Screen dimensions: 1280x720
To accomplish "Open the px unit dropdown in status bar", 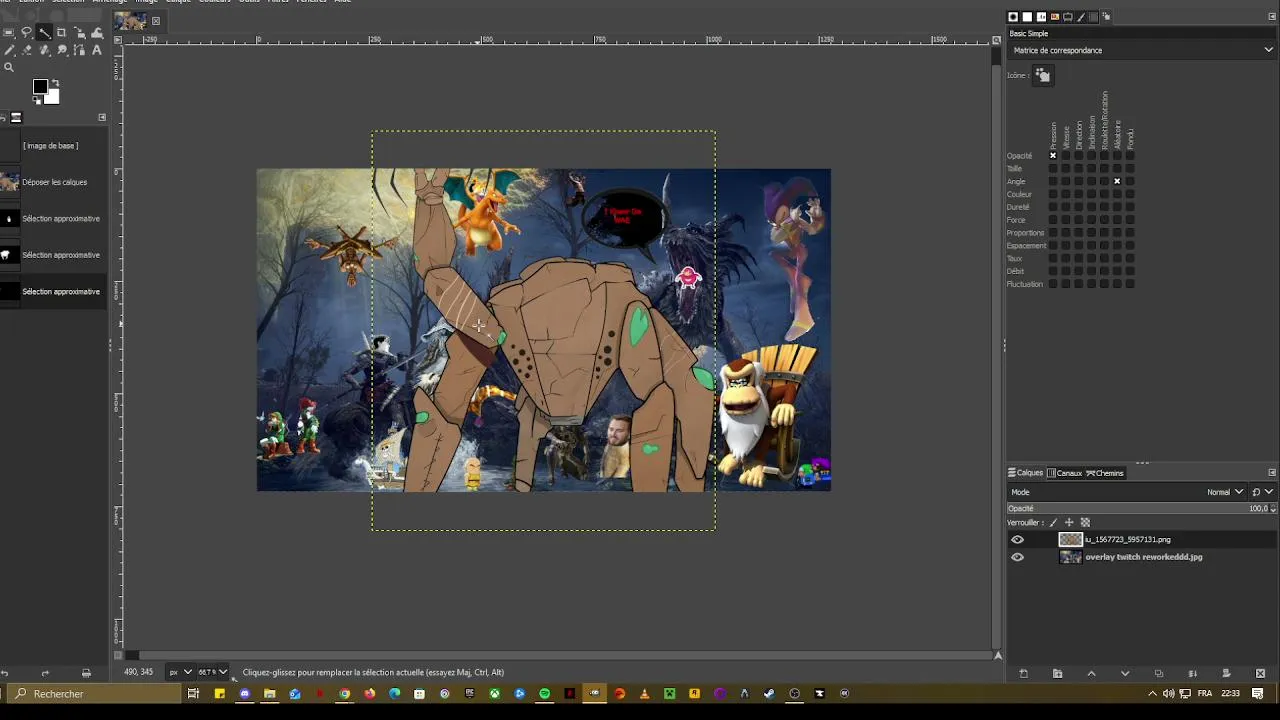I will click(x=180, y=672).
